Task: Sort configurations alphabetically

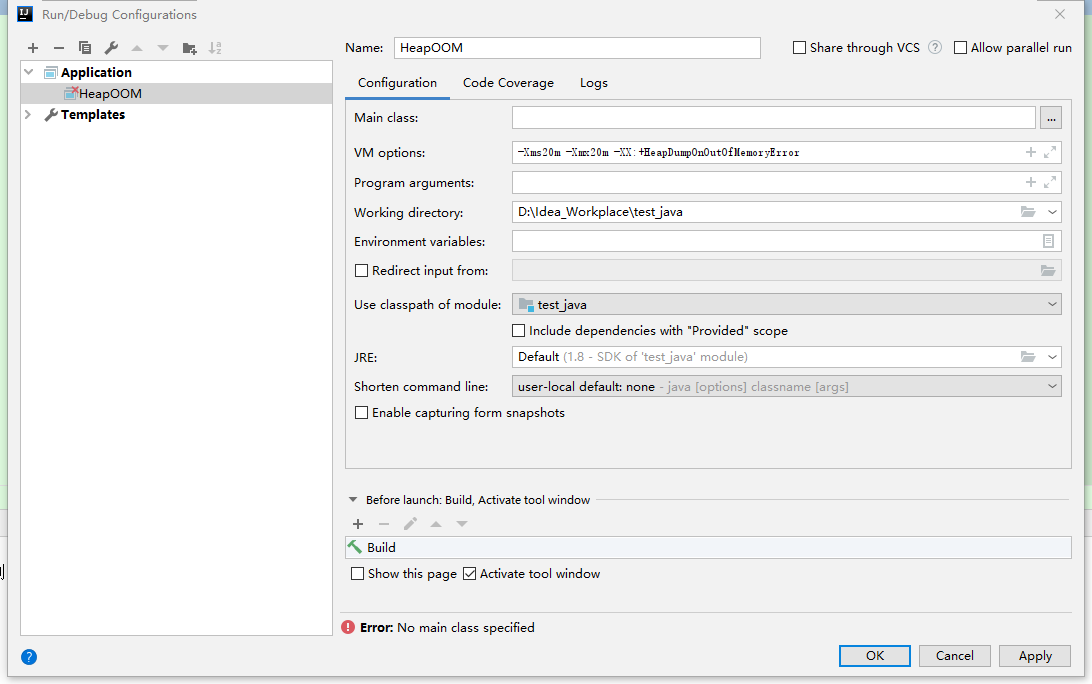Action: (x=215, y=48)
